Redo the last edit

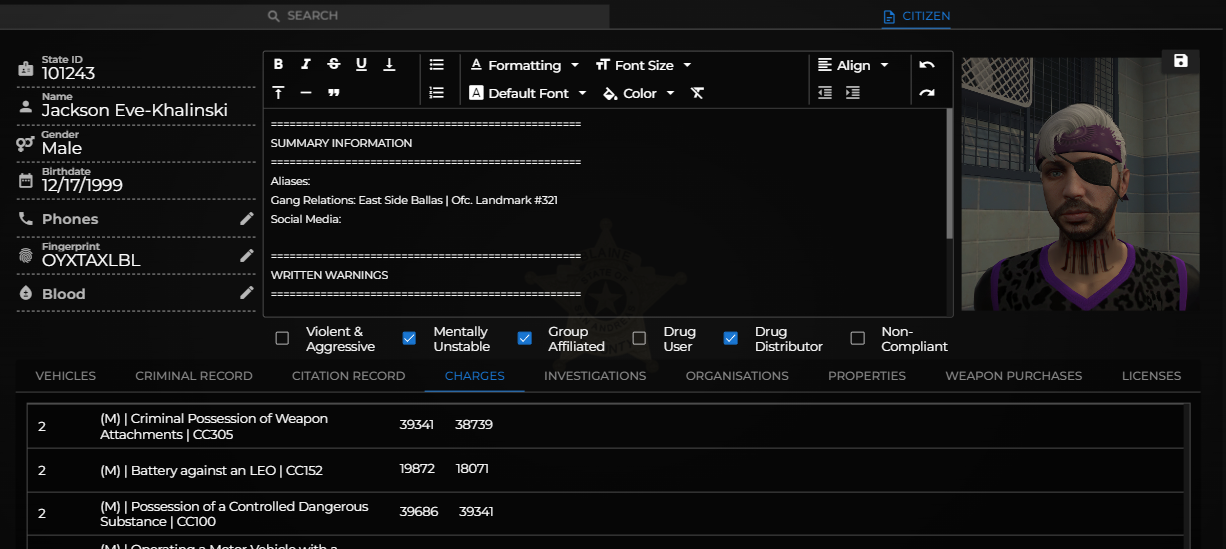[x=927, y=93]
